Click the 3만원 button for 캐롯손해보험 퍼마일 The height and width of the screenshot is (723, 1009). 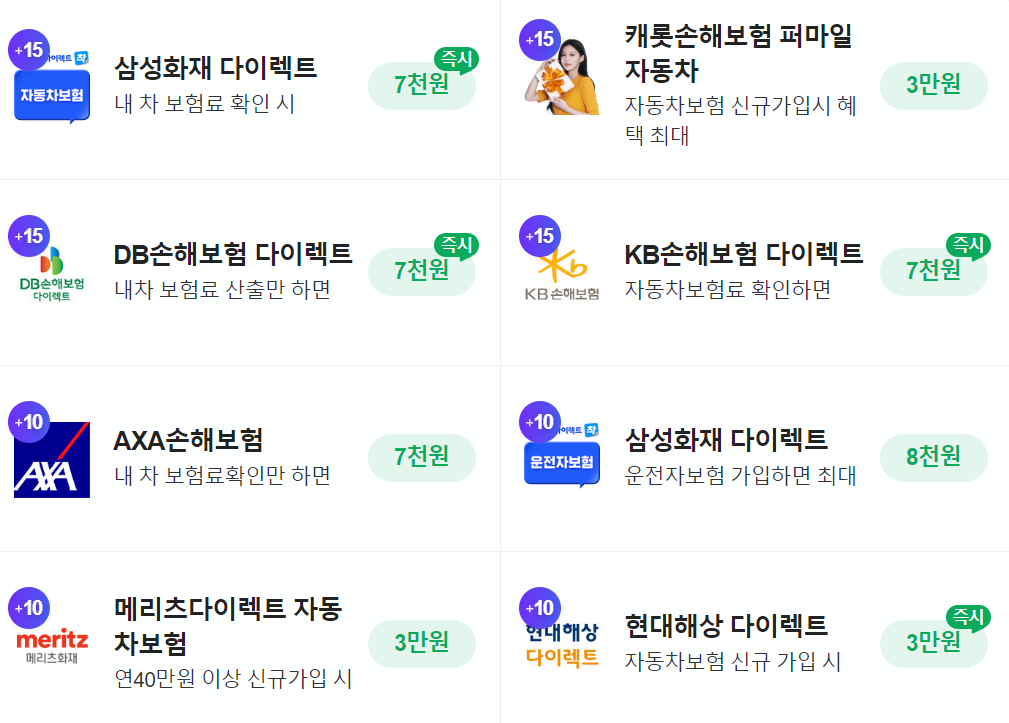tap(933, 86)
